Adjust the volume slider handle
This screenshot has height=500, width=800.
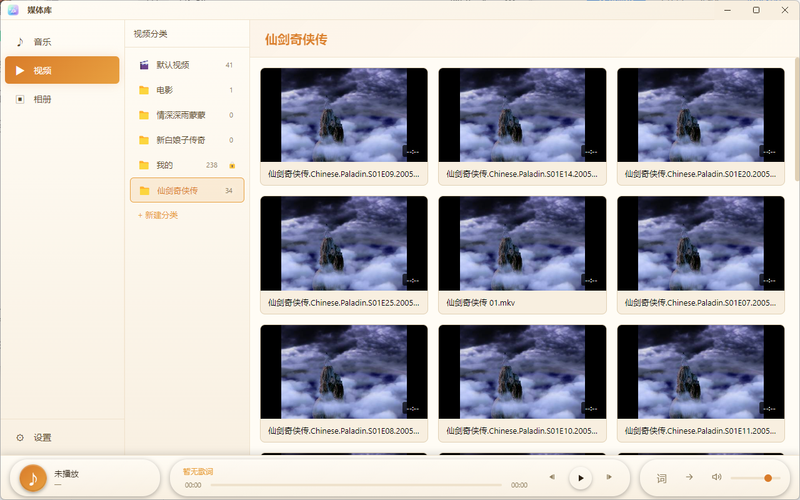click(768, 478)
